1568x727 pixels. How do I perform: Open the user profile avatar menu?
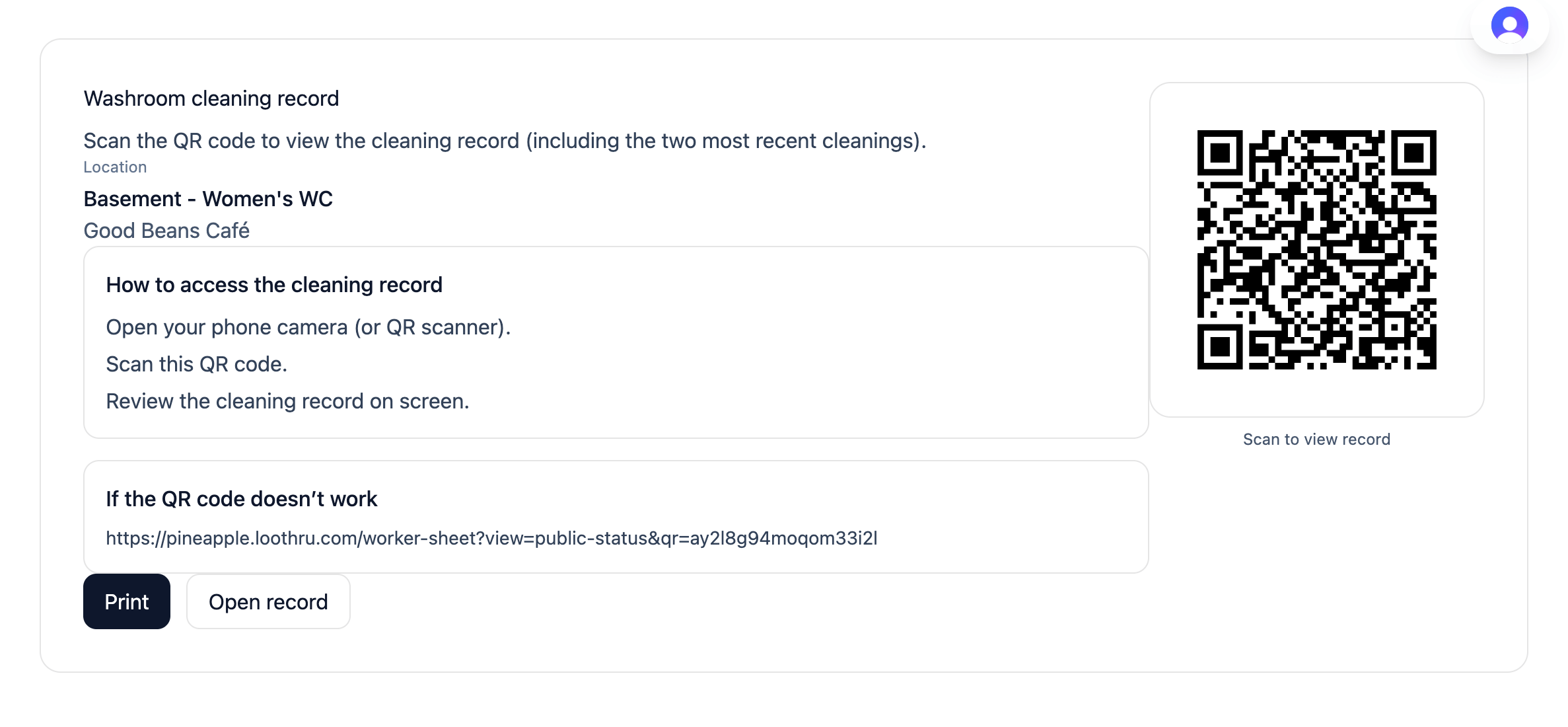coord(1509,25)
